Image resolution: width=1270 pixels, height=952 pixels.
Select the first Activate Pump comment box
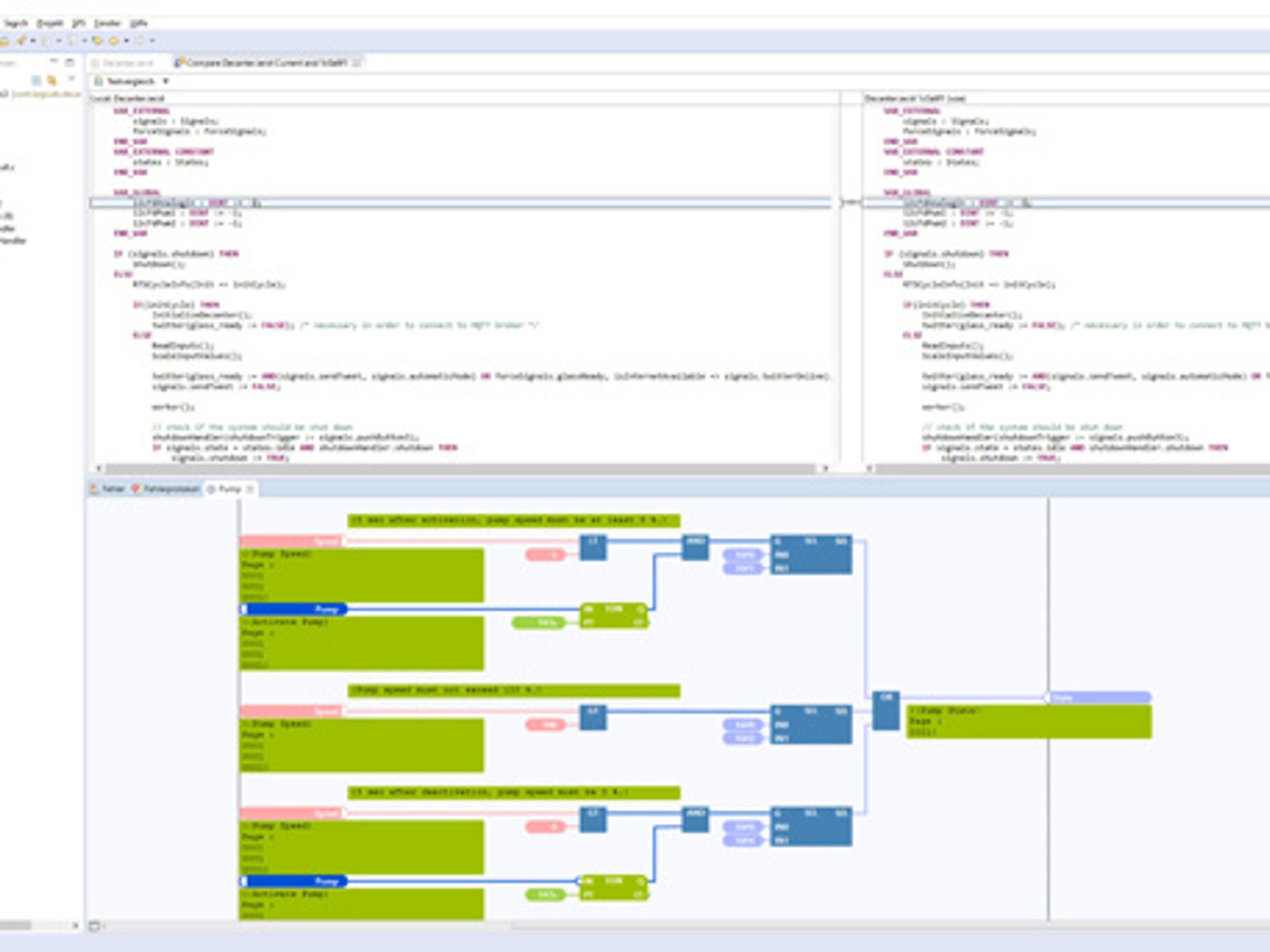[361, 643]
